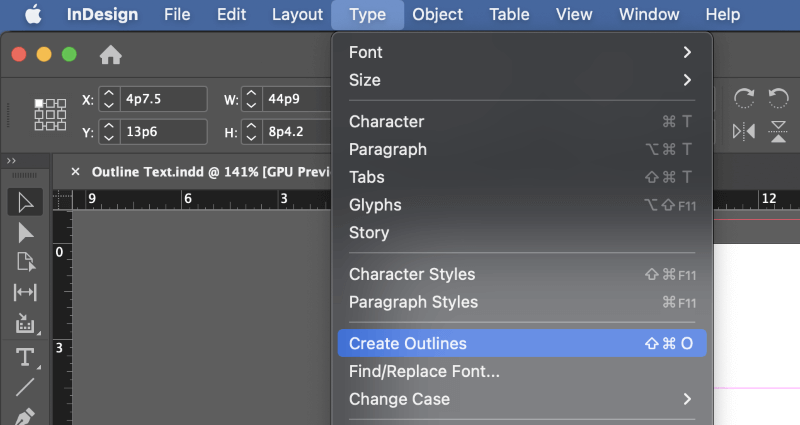800x425 pixels.
Task: Close the Outline Text.indd document tab
Action: coord(76,171)
